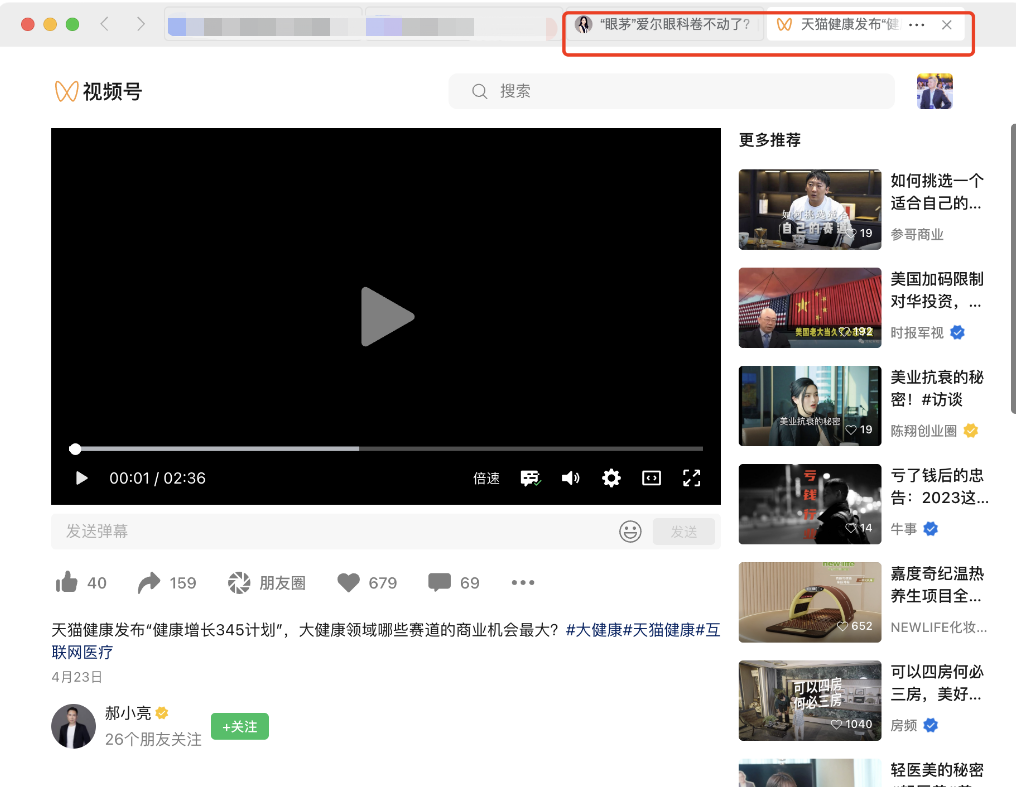
Task: Go forward with the right chevron
Action: coord(141,24)
